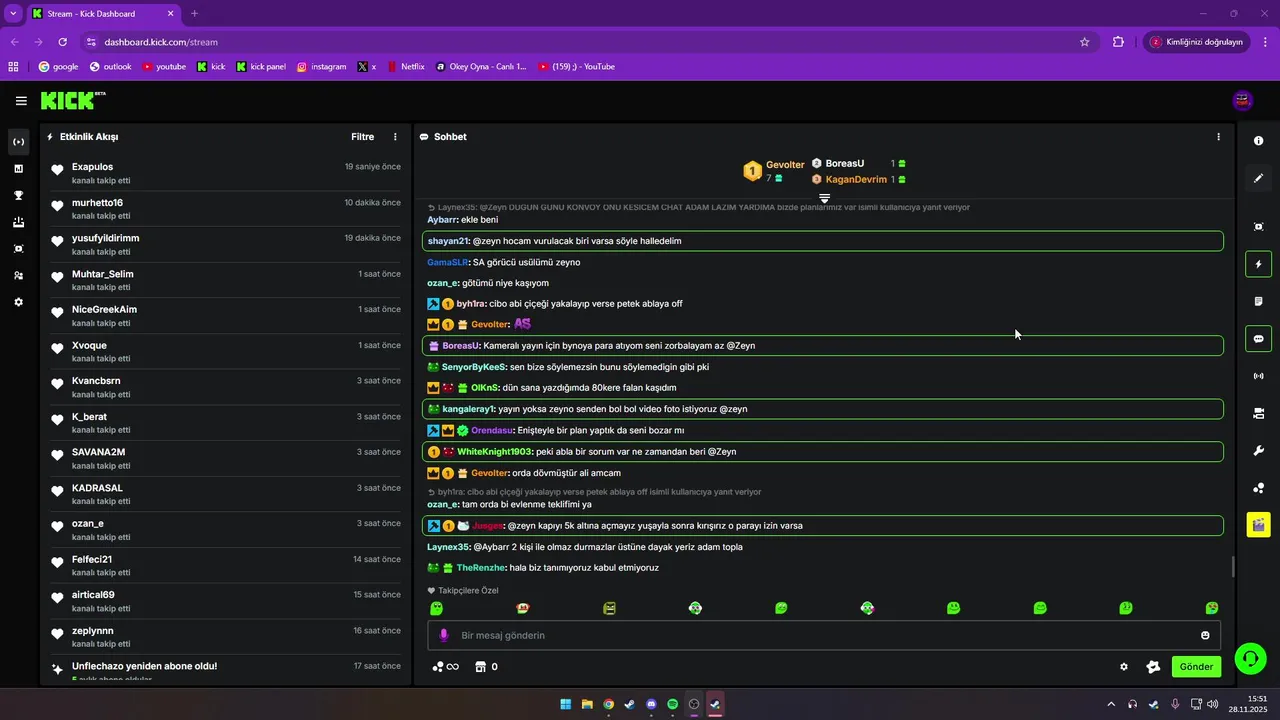Open browser extensions puzzle icon
Image resolution: width=1280 pixels, height=720 pixels.
pyautogui.click(x=1118, y=42)
